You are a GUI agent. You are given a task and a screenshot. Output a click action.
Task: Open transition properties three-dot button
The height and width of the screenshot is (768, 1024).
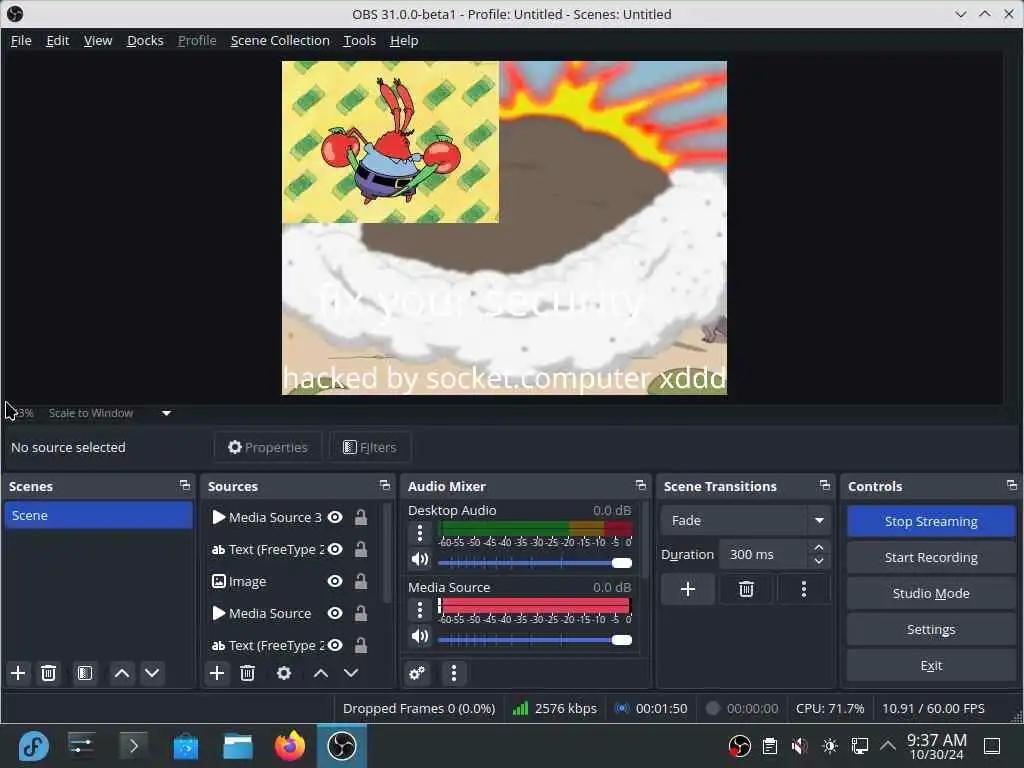(x=804, y=590)
